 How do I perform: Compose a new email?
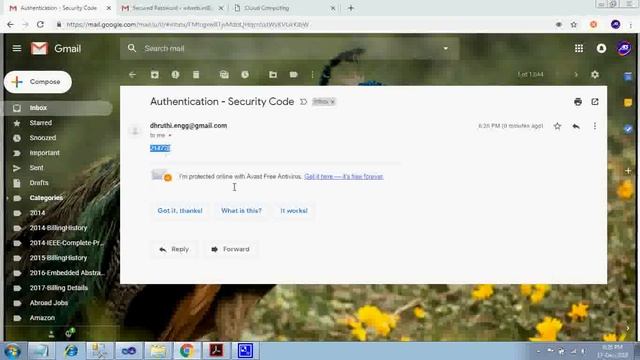pos(38,82)
